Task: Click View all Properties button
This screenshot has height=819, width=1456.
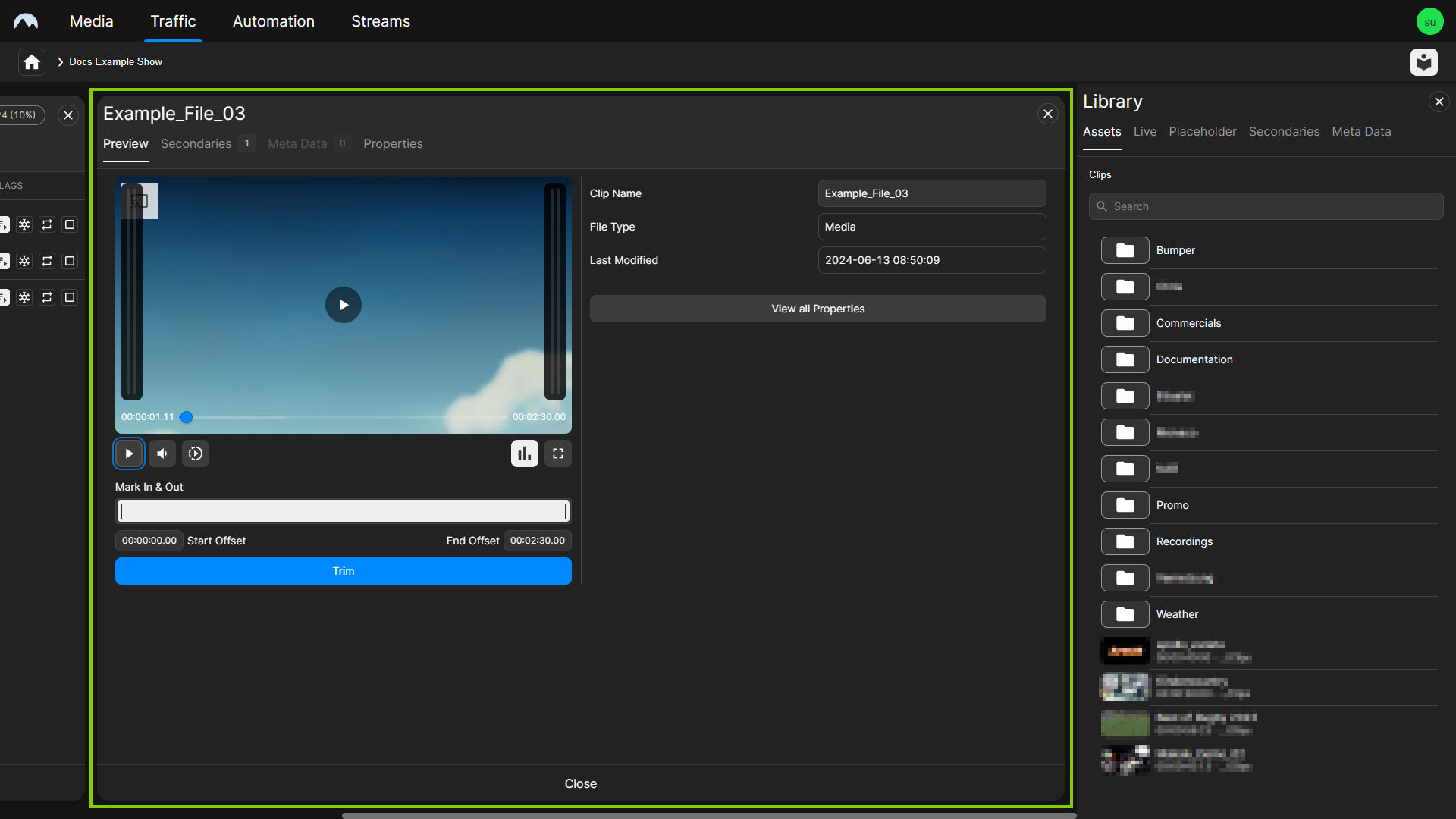Action: (x=817, y=309)
